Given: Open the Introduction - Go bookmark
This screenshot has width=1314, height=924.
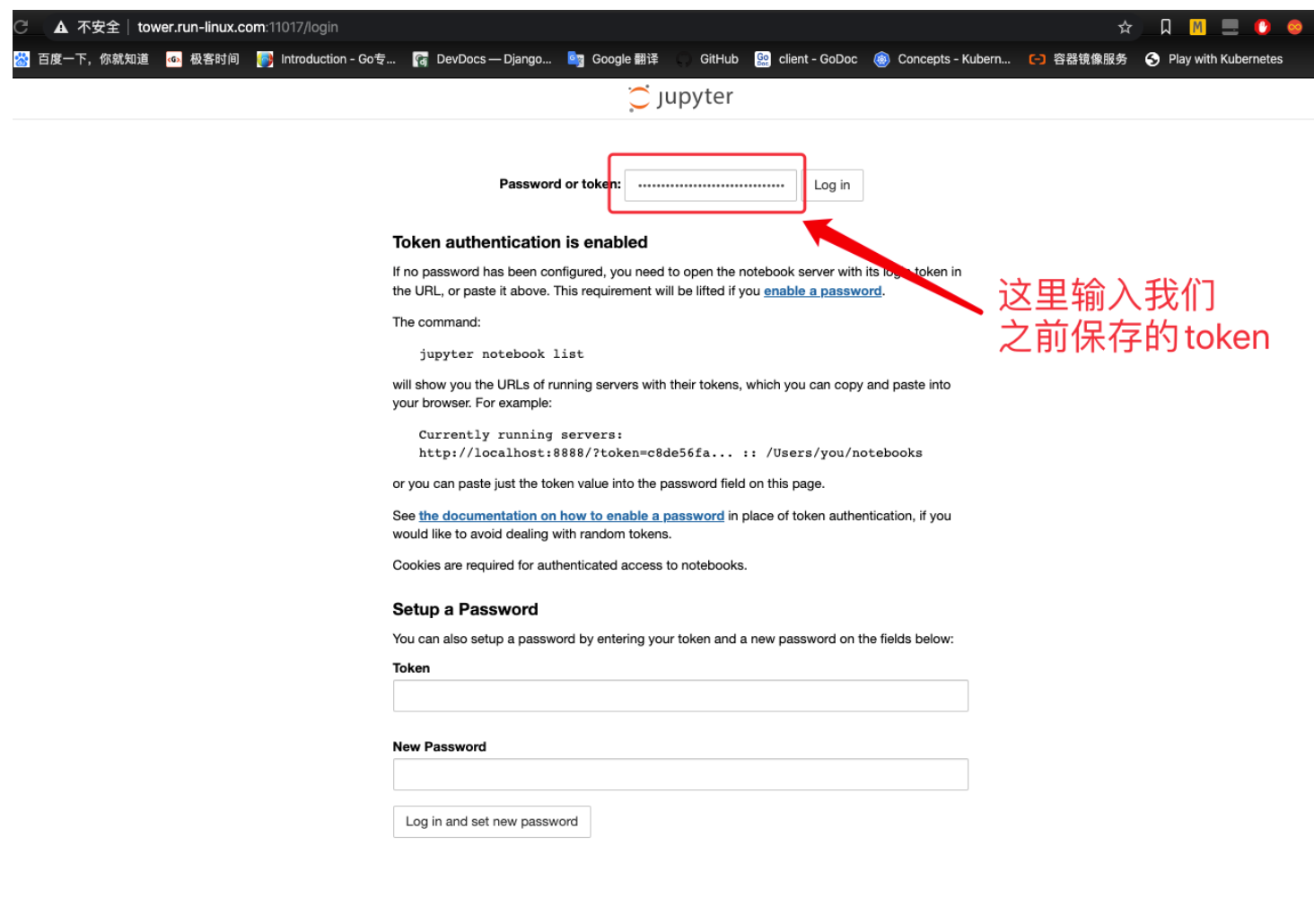Looking at the screenshot, I should (327, 59).
